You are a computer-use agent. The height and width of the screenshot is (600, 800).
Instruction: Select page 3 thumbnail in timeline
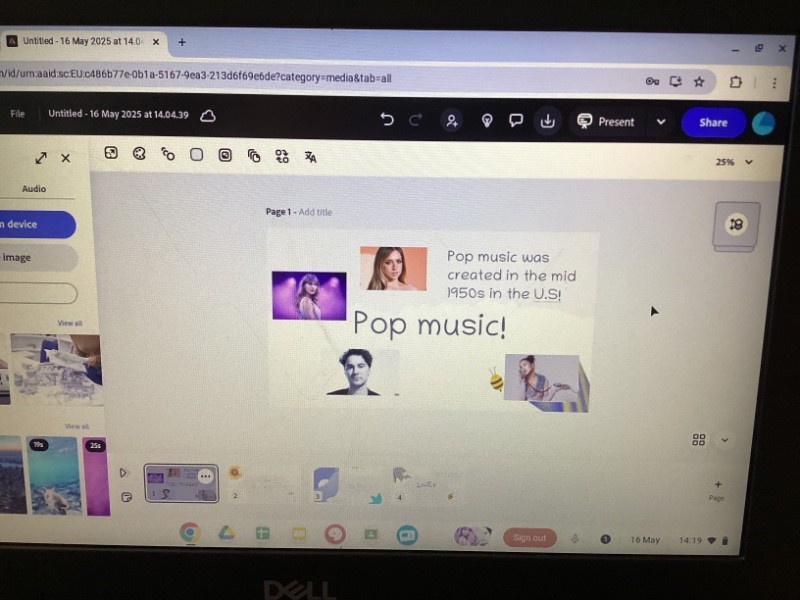[346, 484]
